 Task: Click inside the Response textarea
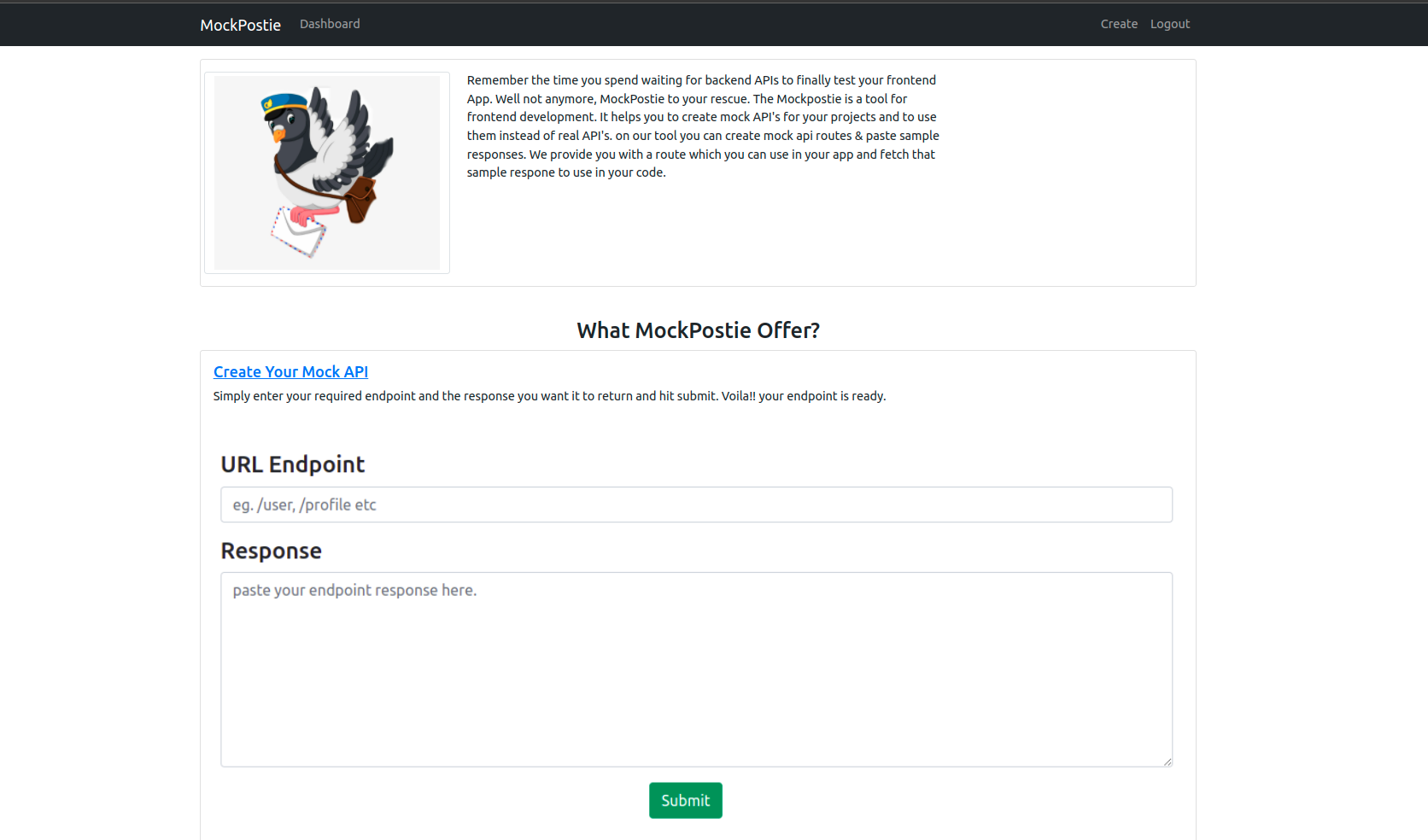click(x=696, y=666)
